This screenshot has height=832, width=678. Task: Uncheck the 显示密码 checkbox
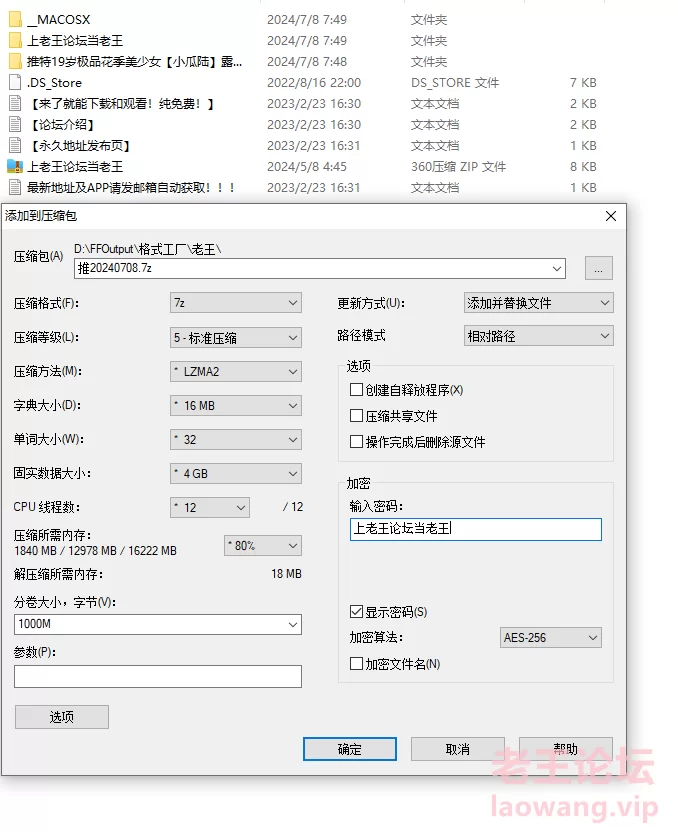point(357,612)
